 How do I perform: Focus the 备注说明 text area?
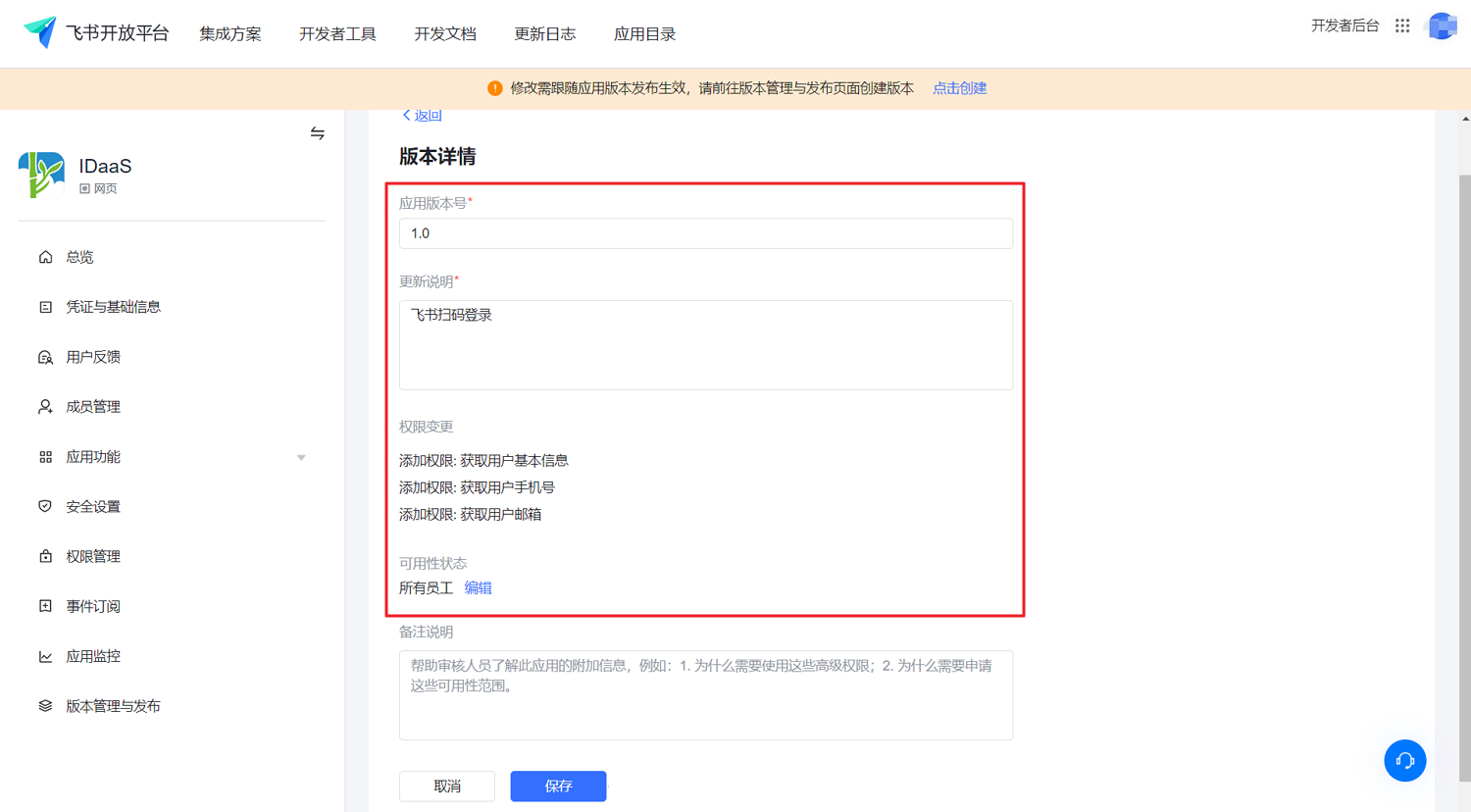pyautogui.click(x=706, y=695)
